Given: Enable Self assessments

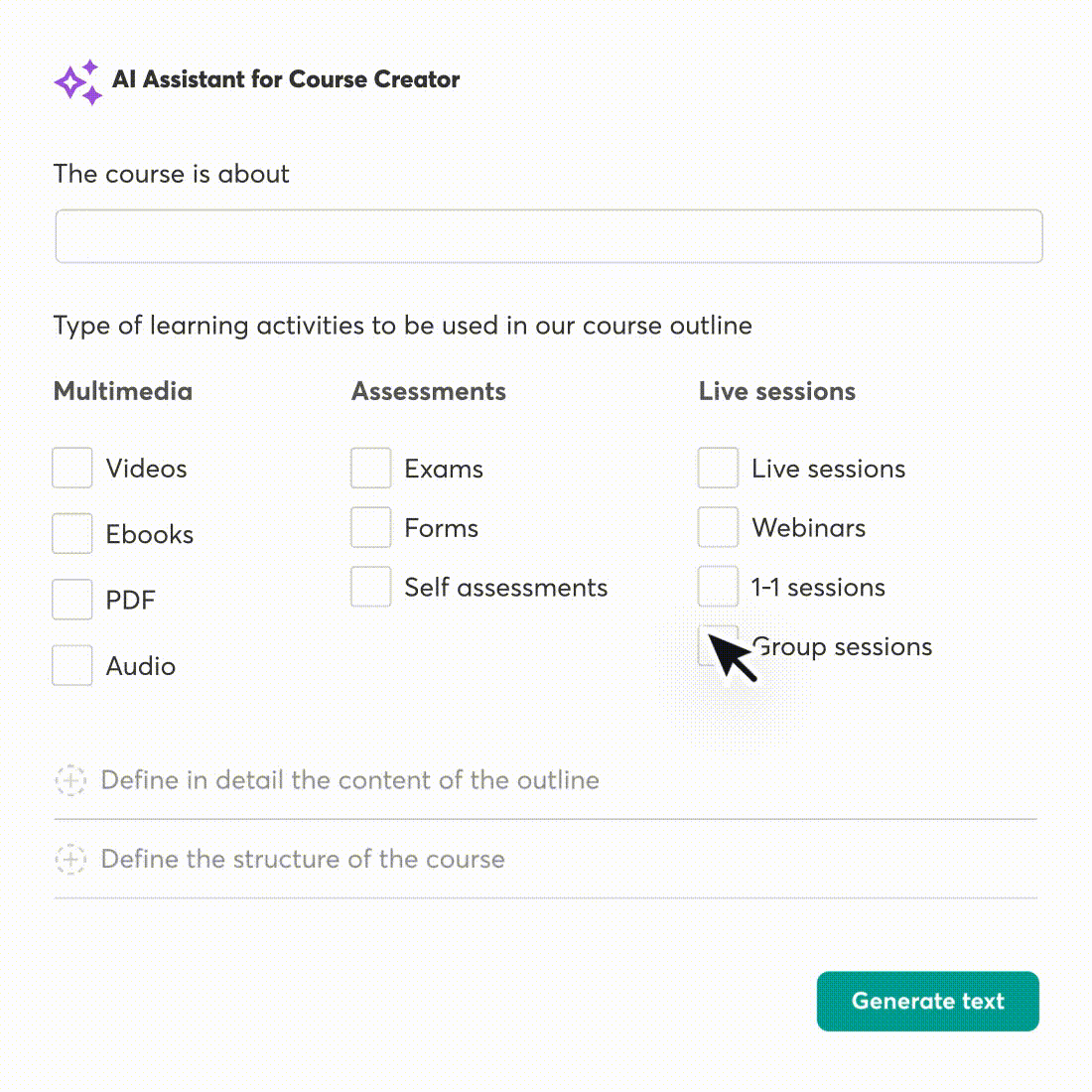Looking at the screenshot, I should [370, 587].
